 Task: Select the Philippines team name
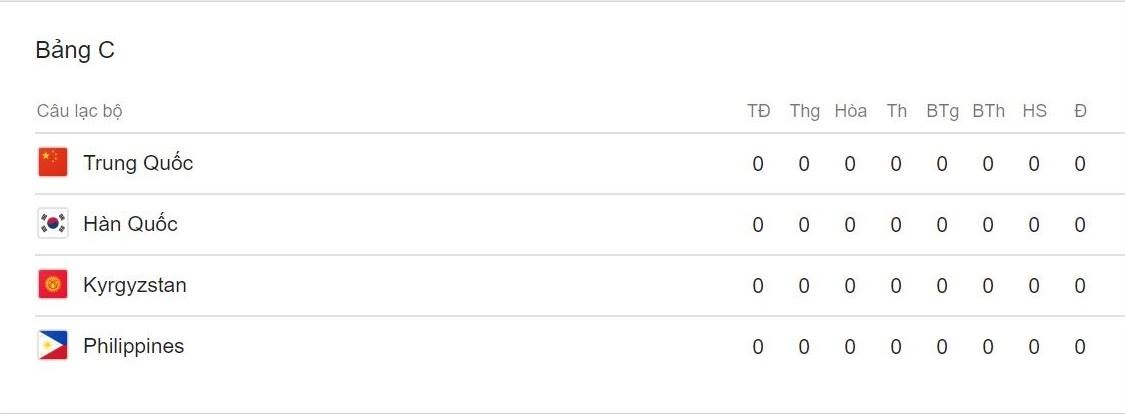pos(133,346)
